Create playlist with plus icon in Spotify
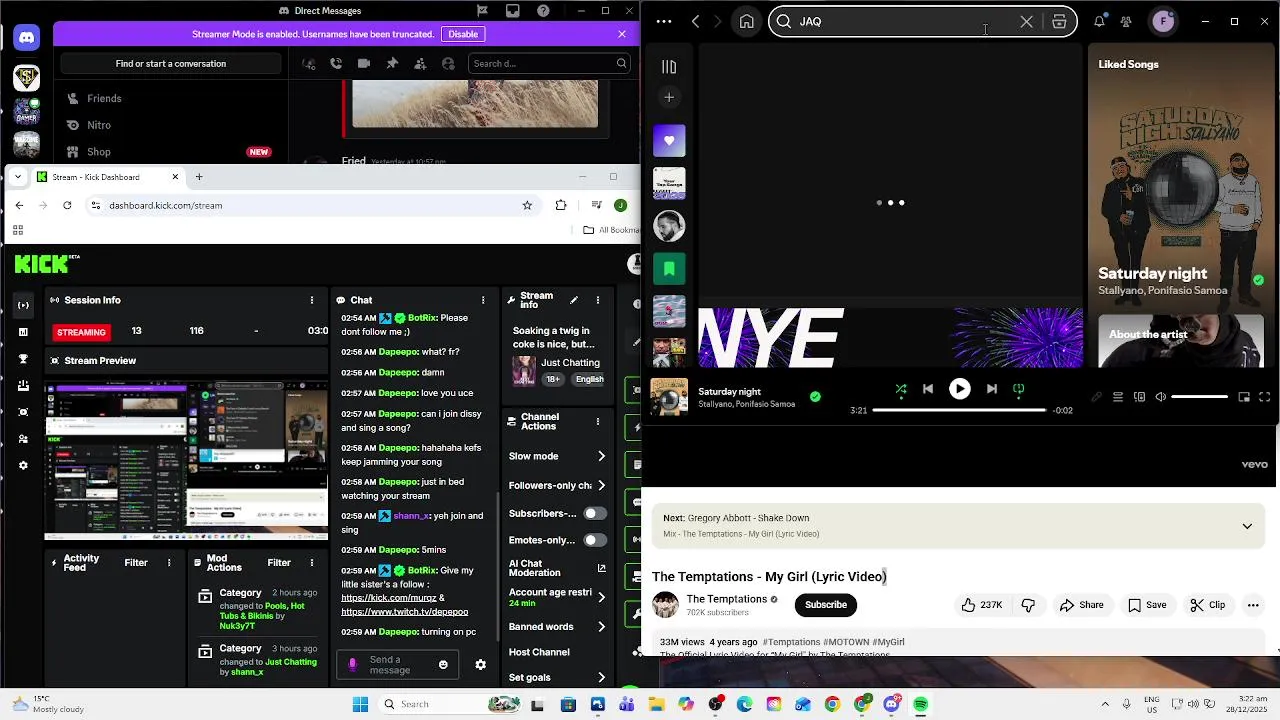 tap(669, 97)
